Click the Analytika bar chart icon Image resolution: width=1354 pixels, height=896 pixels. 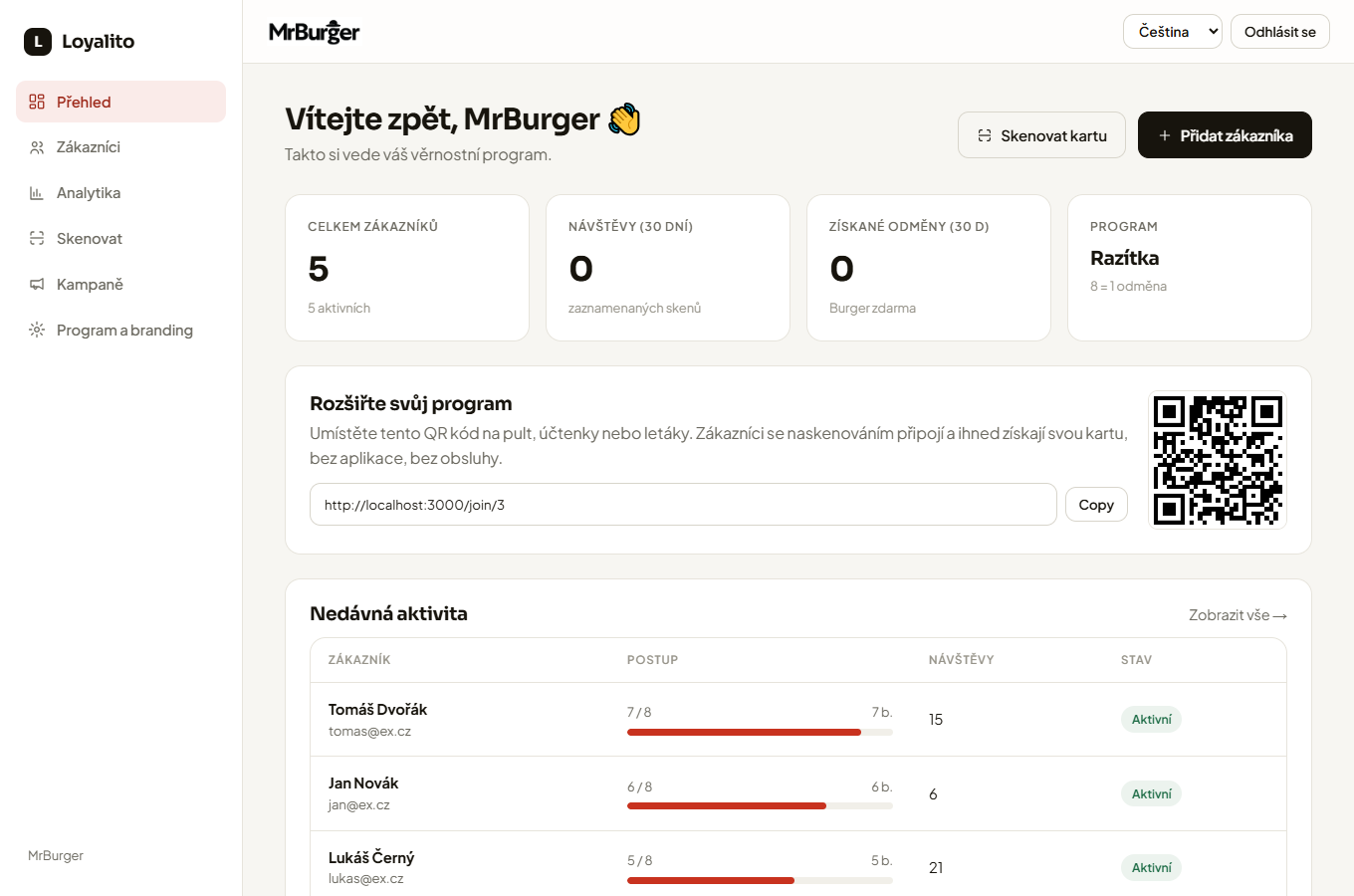[37, 193]
